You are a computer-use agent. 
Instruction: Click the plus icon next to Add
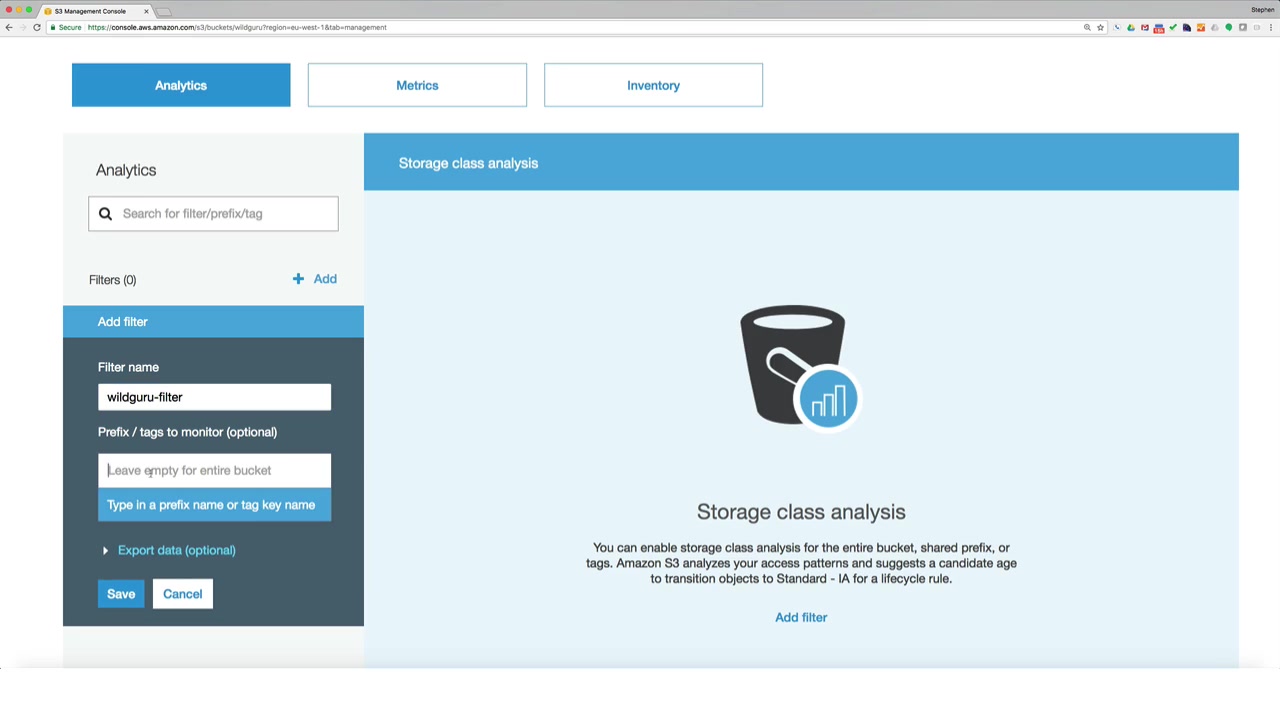click(298, 279)
